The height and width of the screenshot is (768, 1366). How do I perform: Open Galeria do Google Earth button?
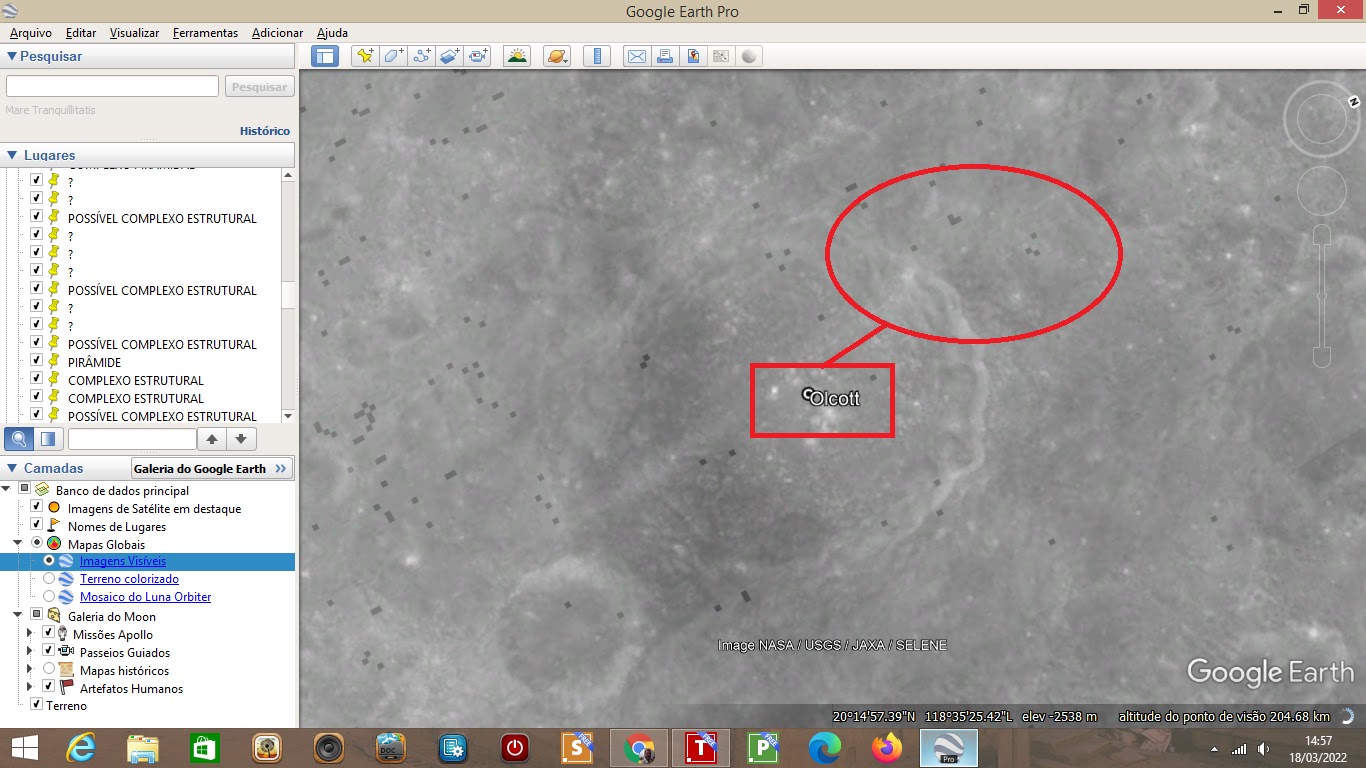pyautogui.click(x=212, y=468)
